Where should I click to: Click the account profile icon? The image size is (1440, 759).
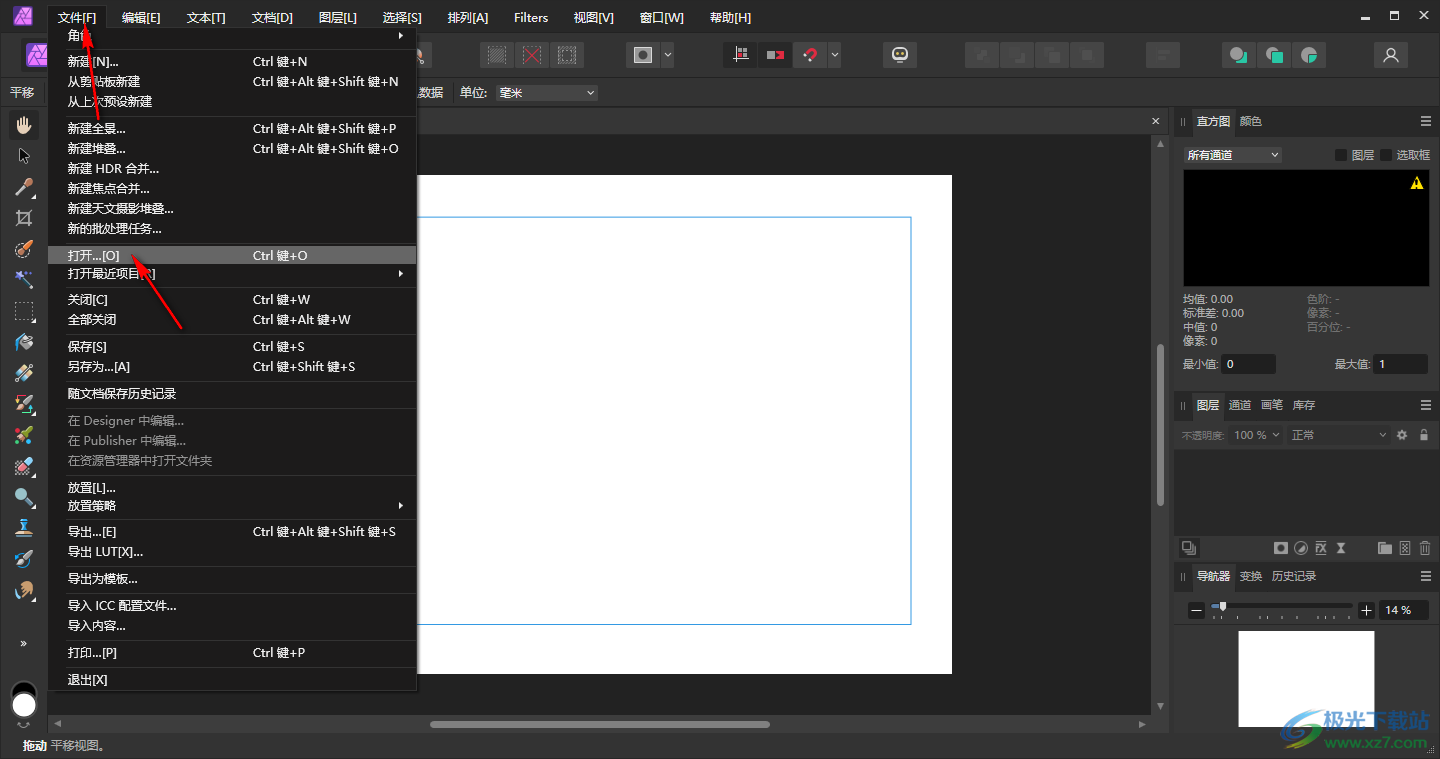[1390, 55]
